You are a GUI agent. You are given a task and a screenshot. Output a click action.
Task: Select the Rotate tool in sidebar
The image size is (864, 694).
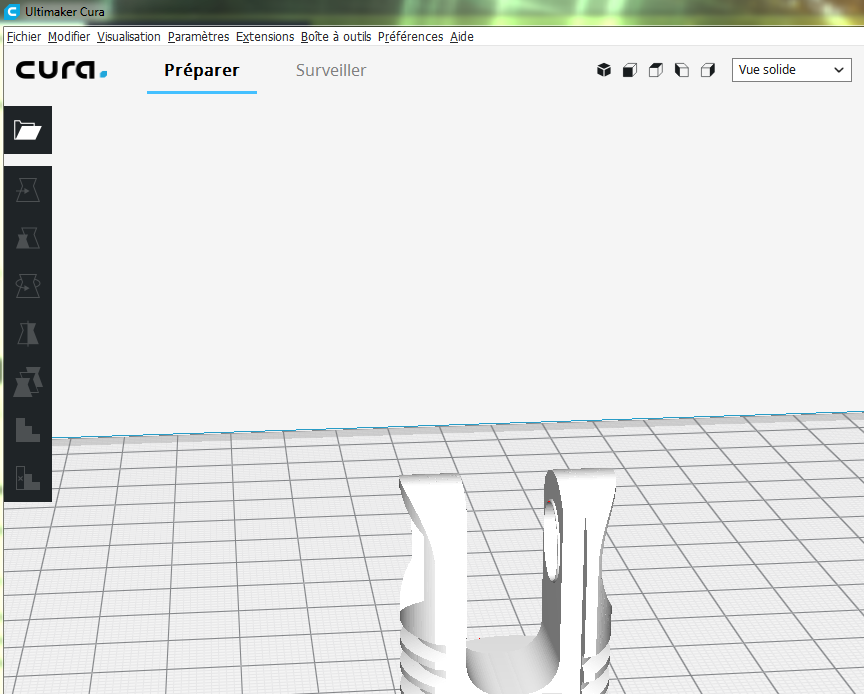(x=28, y=286)
